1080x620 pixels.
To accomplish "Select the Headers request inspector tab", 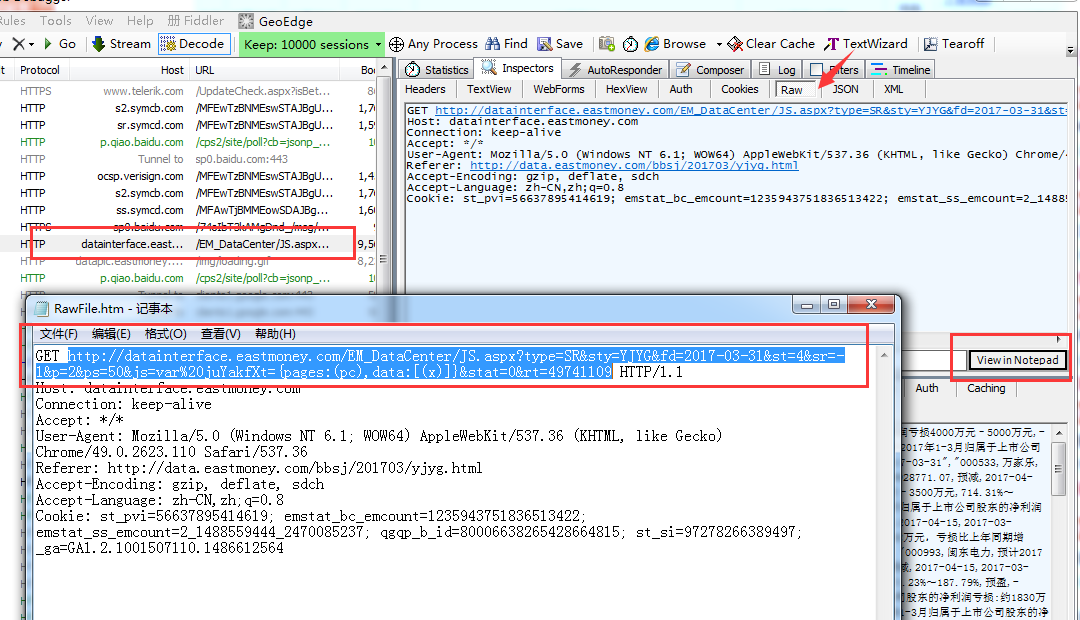I will click(x=425, y=90).
